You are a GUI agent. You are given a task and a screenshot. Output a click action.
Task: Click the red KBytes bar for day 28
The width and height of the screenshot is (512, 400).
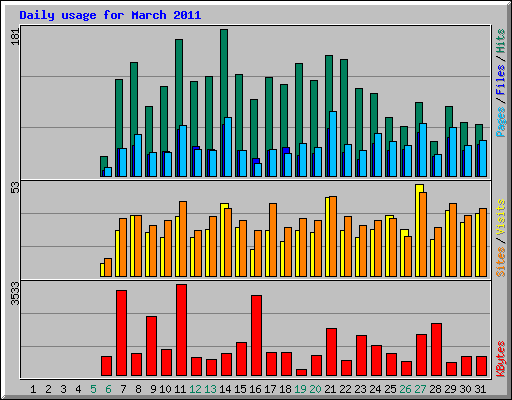click(x=437, y=350)
